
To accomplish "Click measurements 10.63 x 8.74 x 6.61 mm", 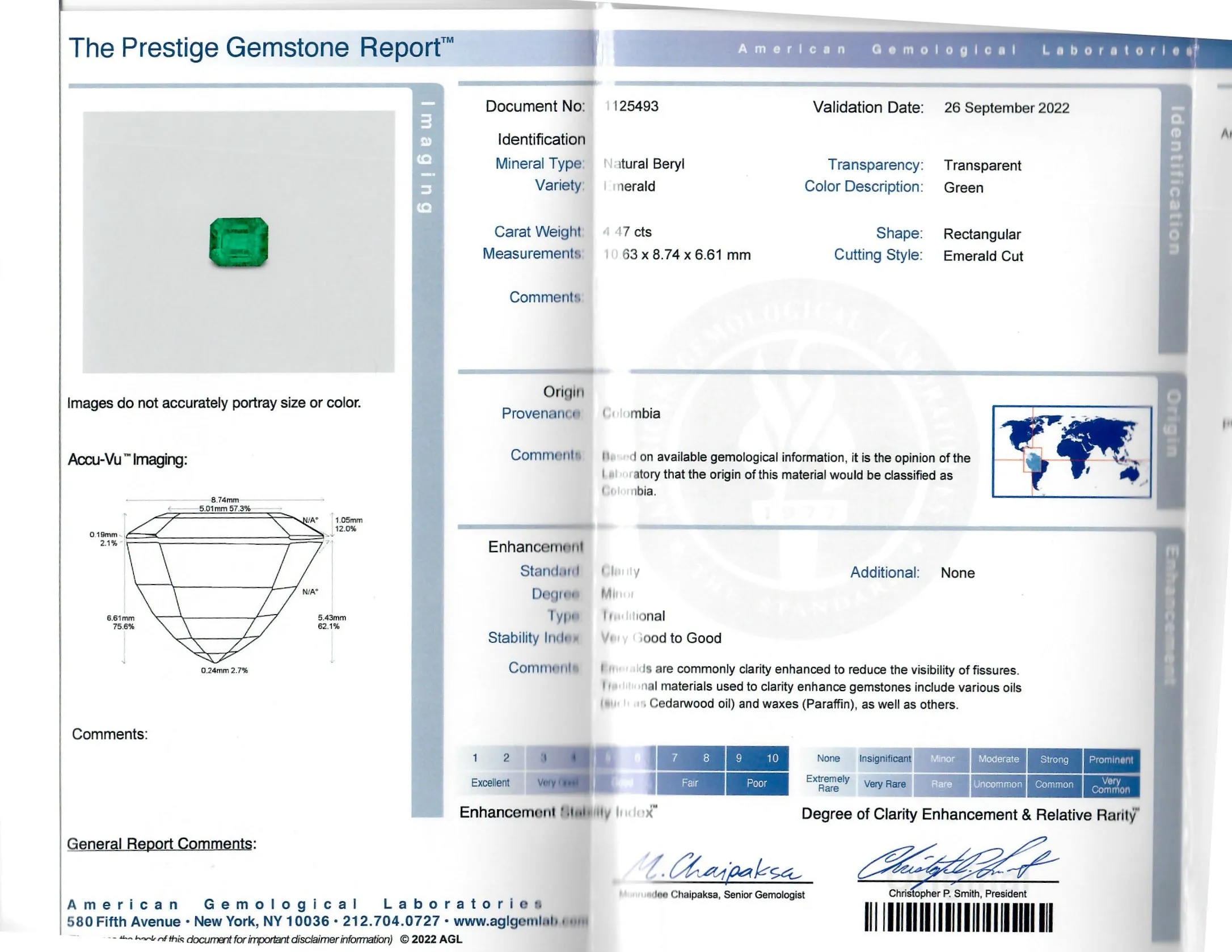I will [677, 255].
